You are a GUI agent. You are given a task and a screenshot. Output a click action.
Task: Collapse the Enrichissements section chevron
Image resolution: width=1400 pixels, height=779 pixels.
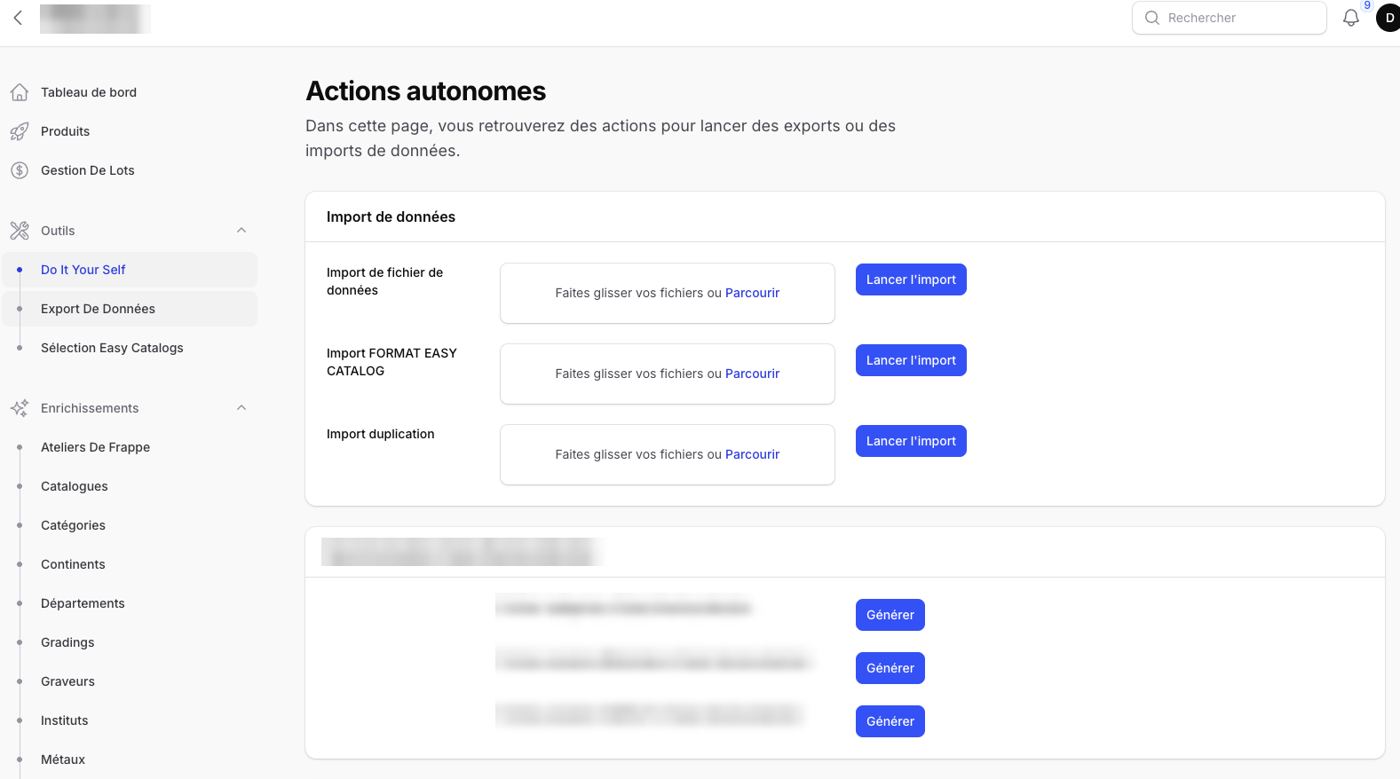coord(241,408)
